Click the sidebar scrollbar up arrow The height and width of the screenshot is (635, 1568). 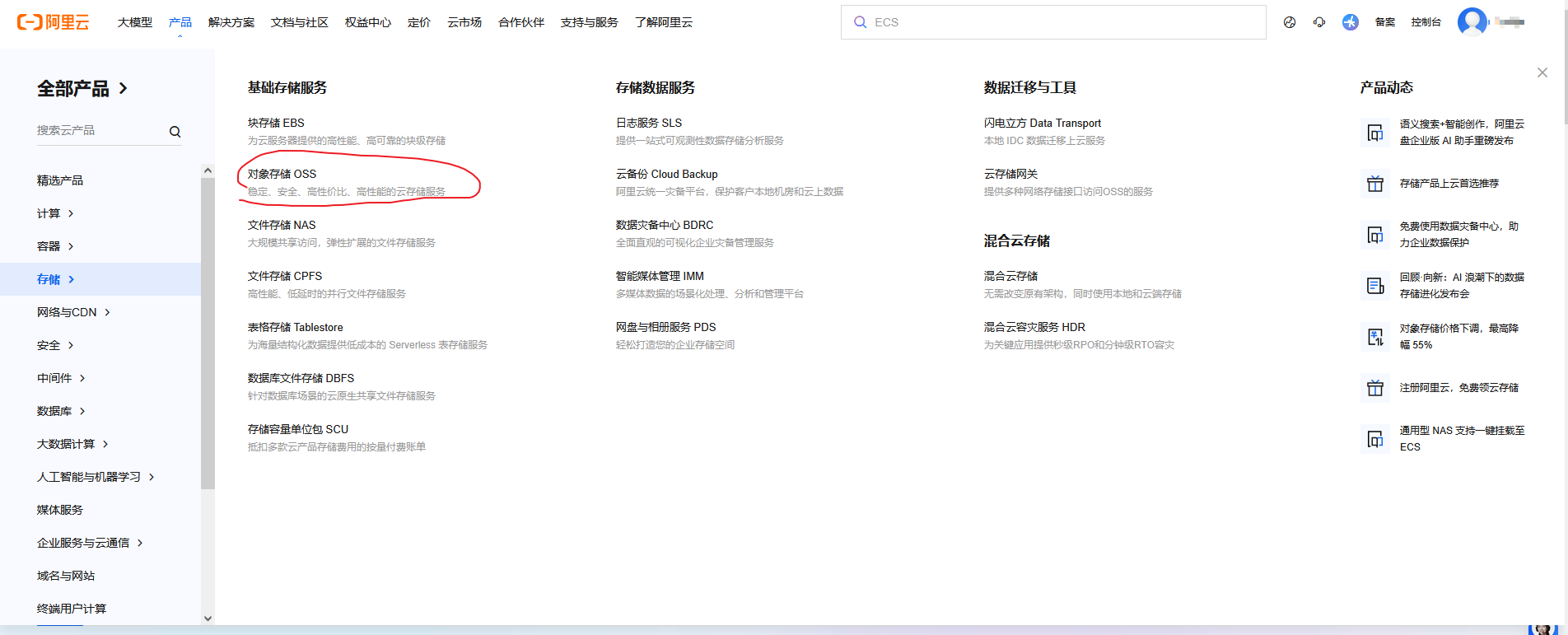click(x=208, y=170)
